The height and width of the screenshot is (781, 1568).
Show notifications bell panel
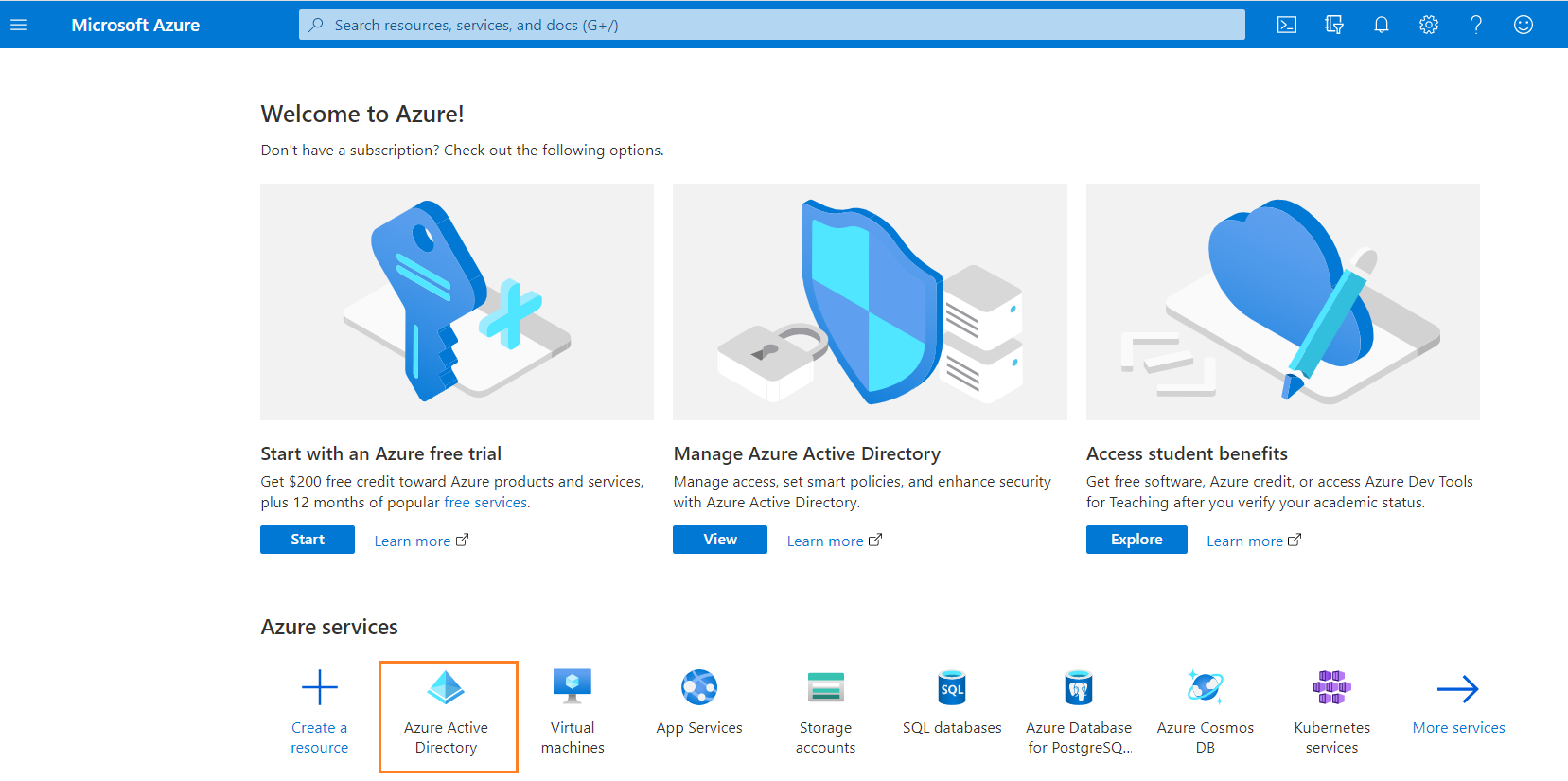click(x=1381, y=25)
